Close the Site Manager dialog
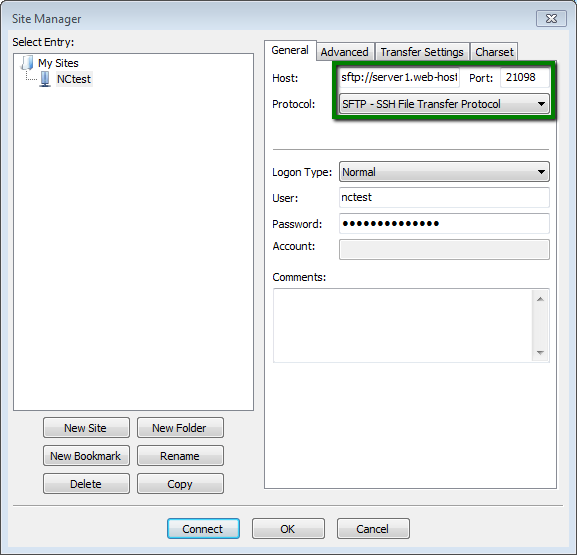The image size is (577, 555). coord(551,19)
